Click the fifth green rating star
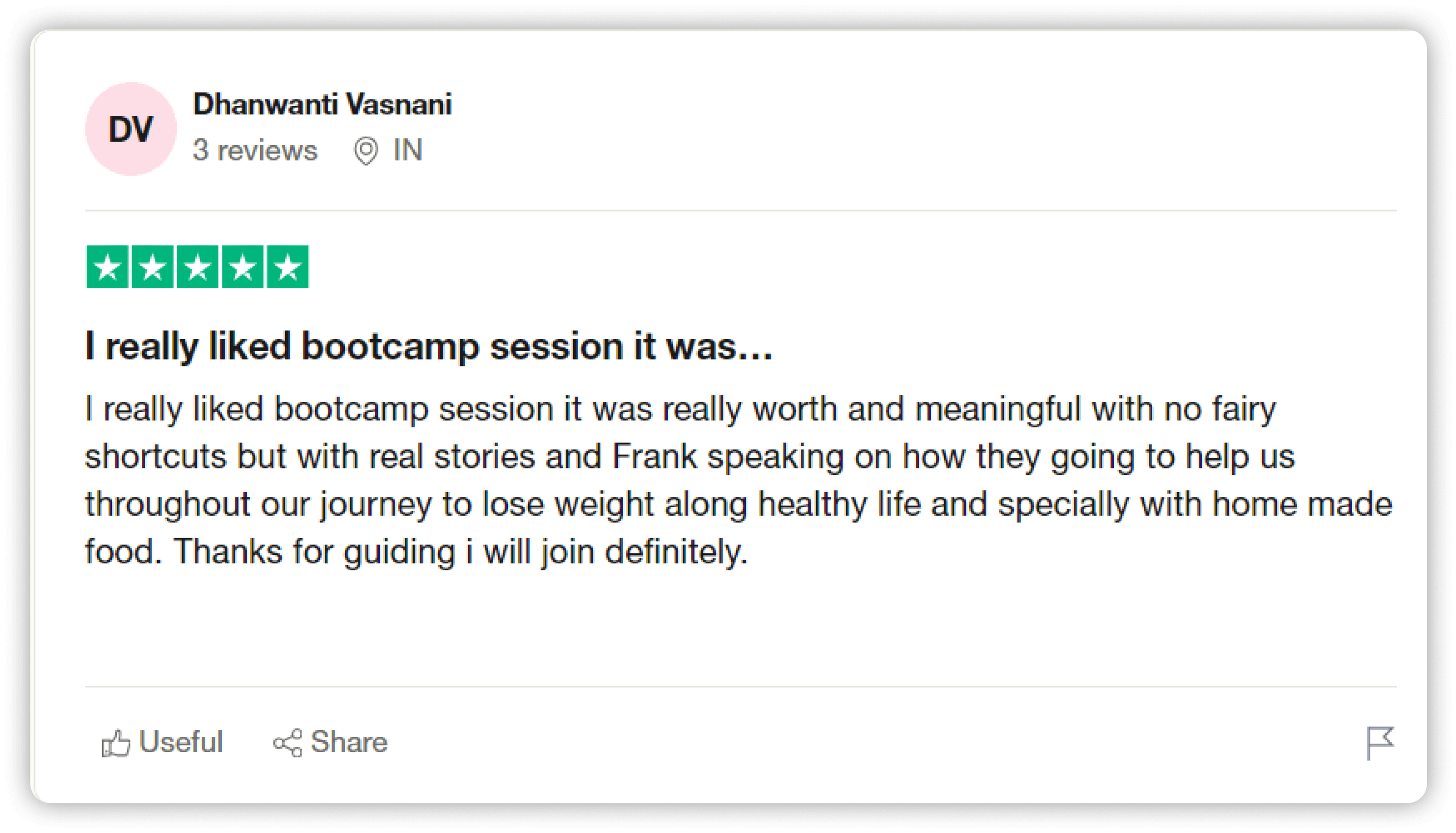Screen dimensions: 1456x833 (x=288, y=267)
